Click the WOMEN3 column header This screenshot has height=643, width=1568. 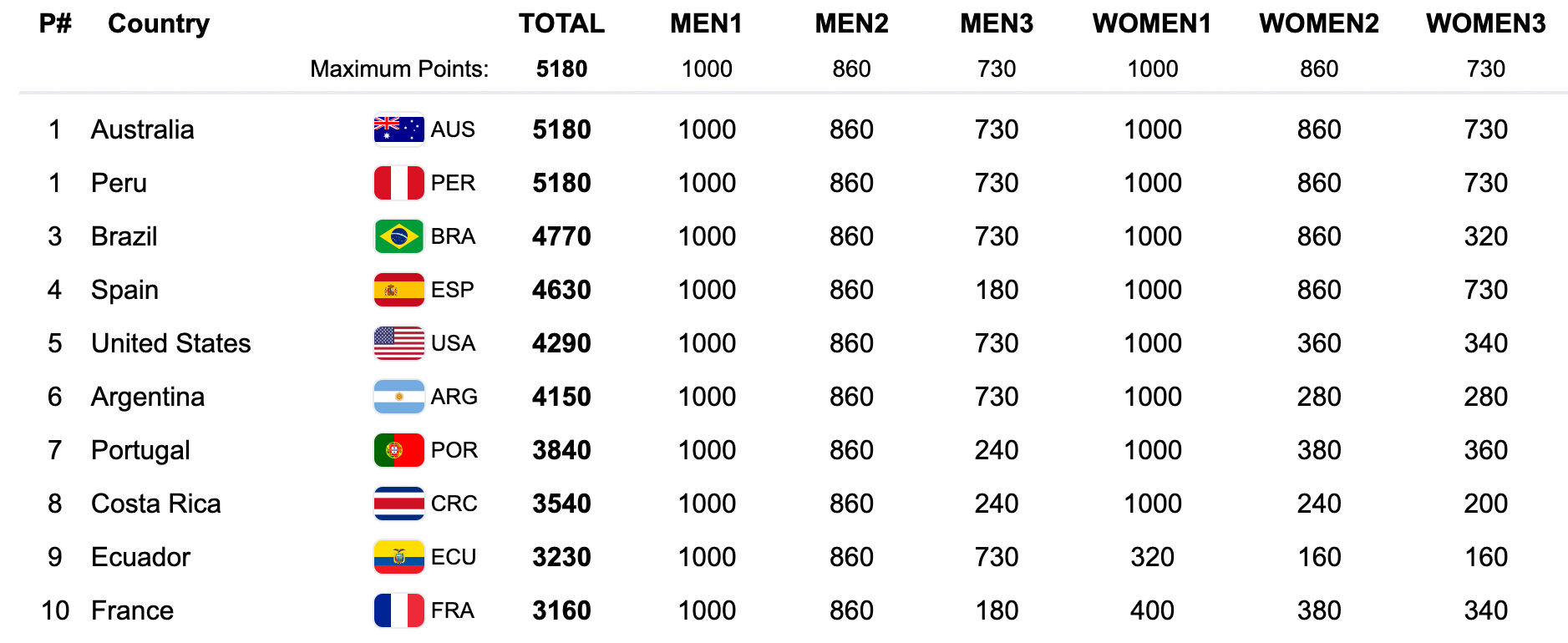(x=1485, y=23)
